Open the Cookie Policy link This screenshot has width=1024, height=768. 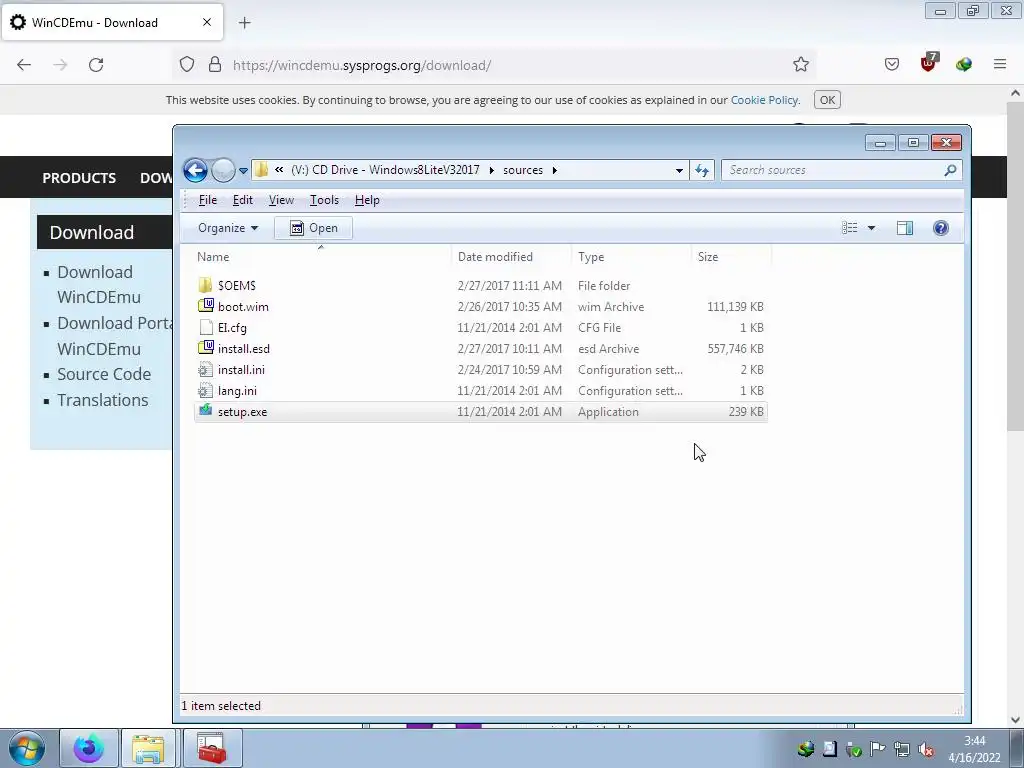[764, 100]
